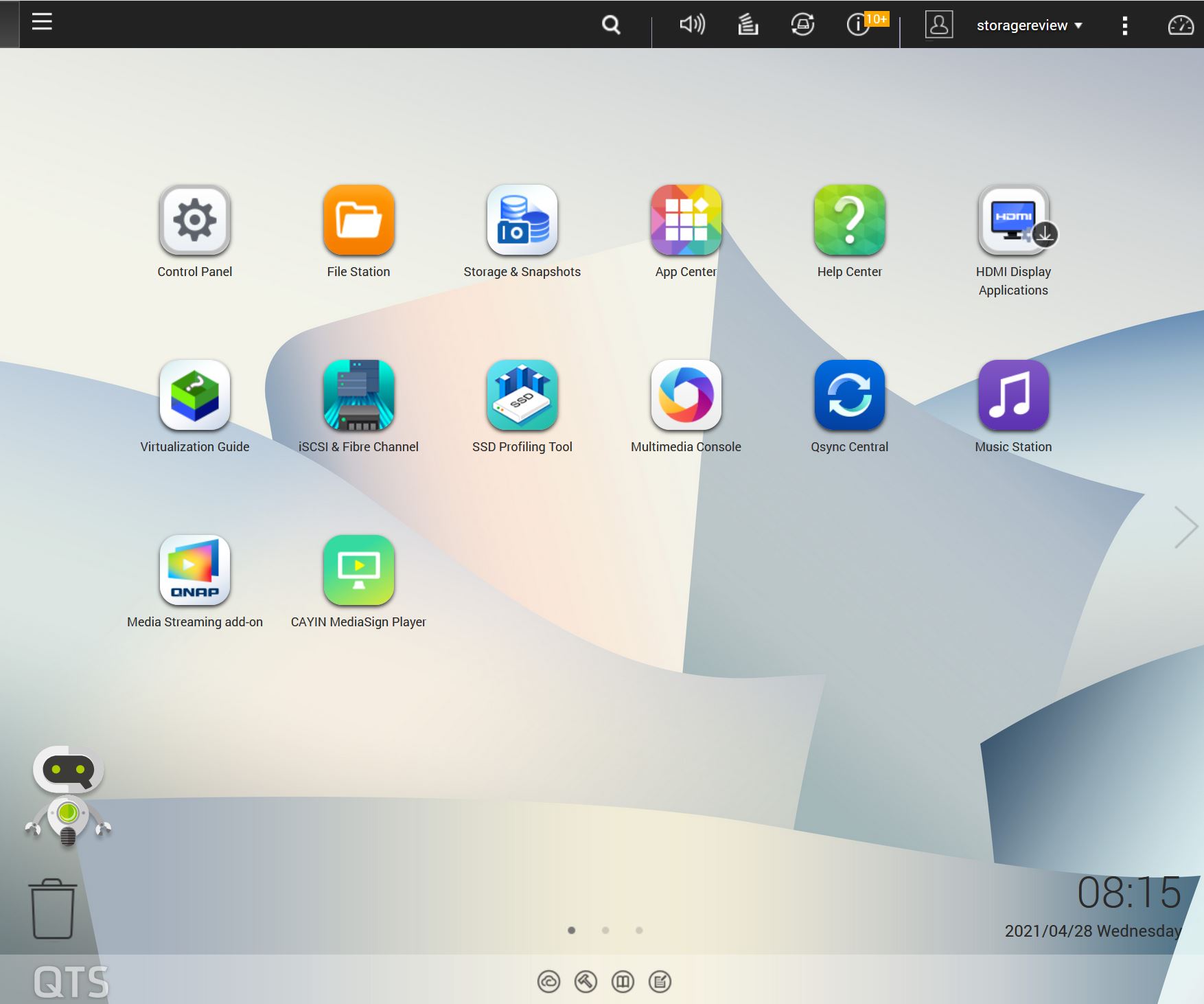This screenshot has height=1004, width=1204.
Task: Click the Qboost robot assistant
Action: click(x=68, y=795)
